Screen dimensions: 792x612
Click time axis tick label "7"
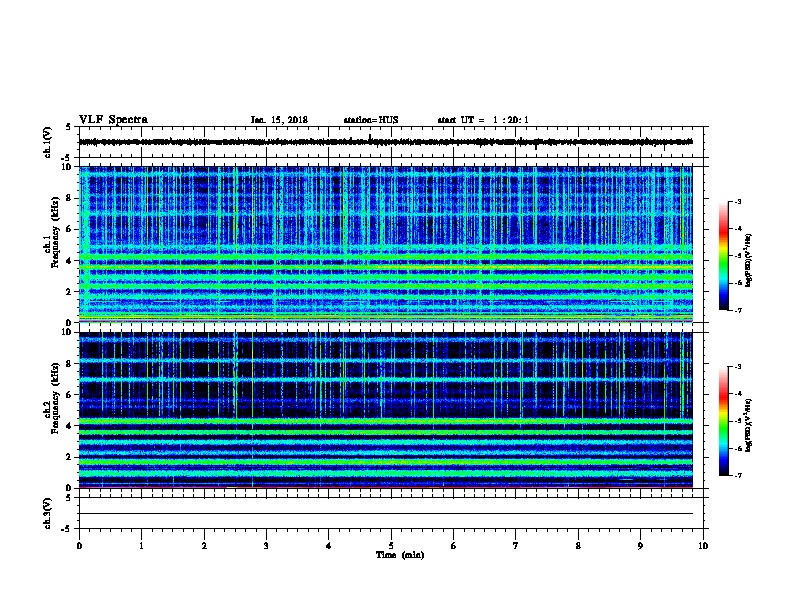[516, 546]
